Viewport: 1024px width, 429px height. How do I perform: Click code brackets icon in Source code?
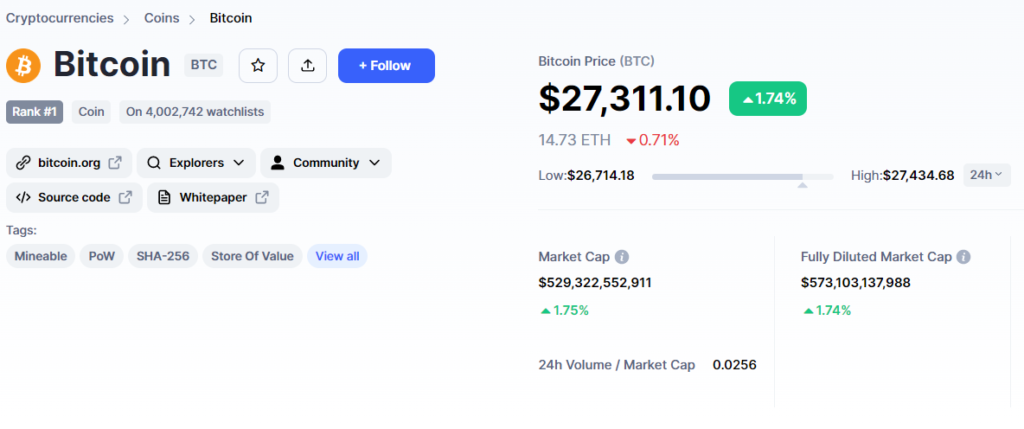tap(23, 197)
